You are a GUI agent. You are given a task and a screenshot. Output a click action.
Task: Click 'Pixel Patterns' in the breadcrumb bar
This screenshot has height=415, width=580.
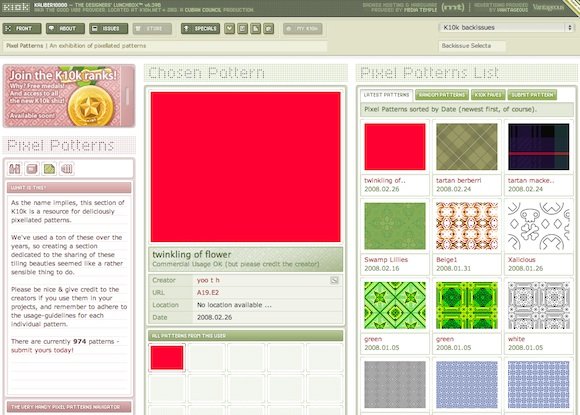(x=24, y=46)
